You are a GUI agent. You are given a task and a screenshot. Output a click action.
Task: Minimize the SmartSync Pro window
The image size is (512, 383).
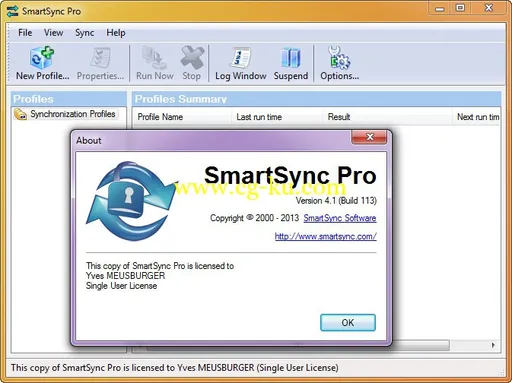point(440,8)
